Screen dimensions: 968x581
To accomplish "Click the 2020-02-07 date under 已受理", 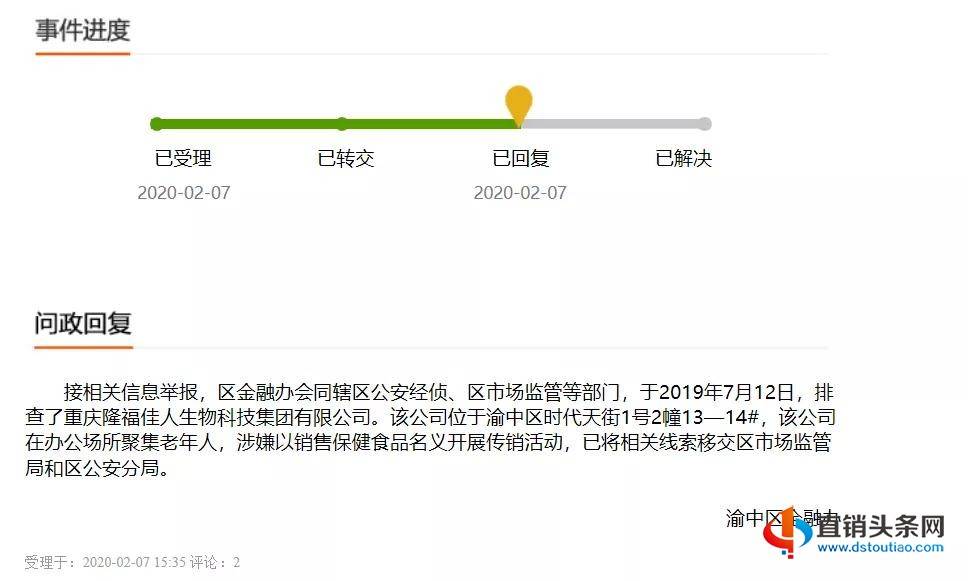I will point(184,193).
